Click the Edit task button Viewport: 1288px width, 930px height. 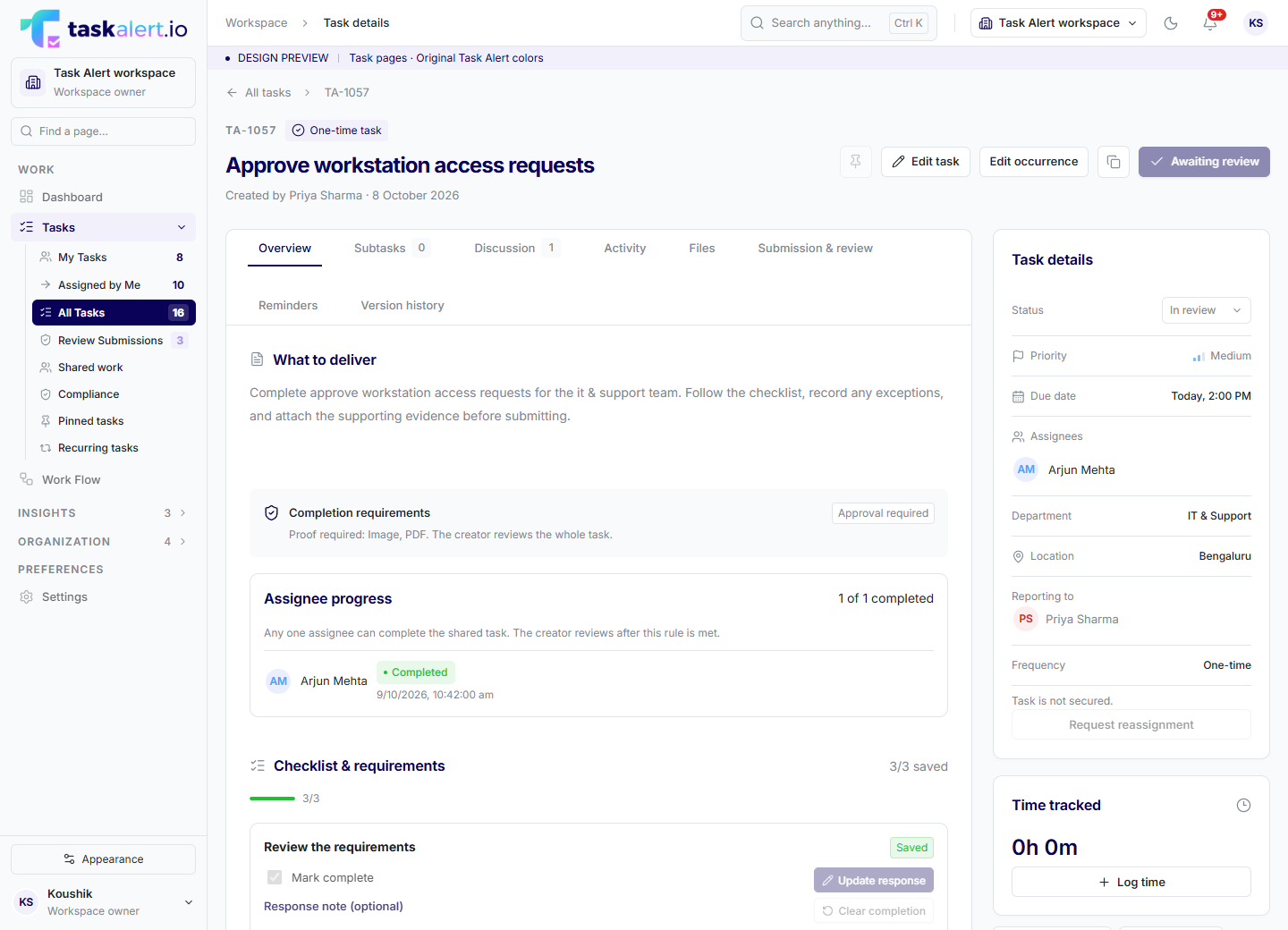[x=926, y=162]
